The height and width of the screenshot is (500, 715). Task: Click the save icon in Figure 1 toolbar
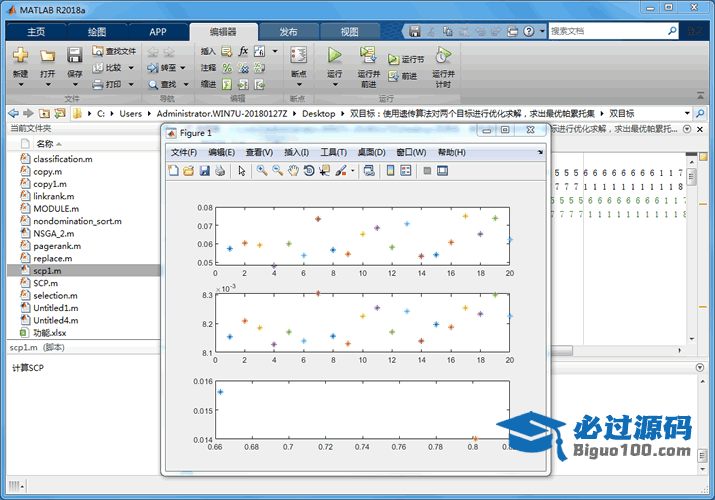[x=204, y=171]
